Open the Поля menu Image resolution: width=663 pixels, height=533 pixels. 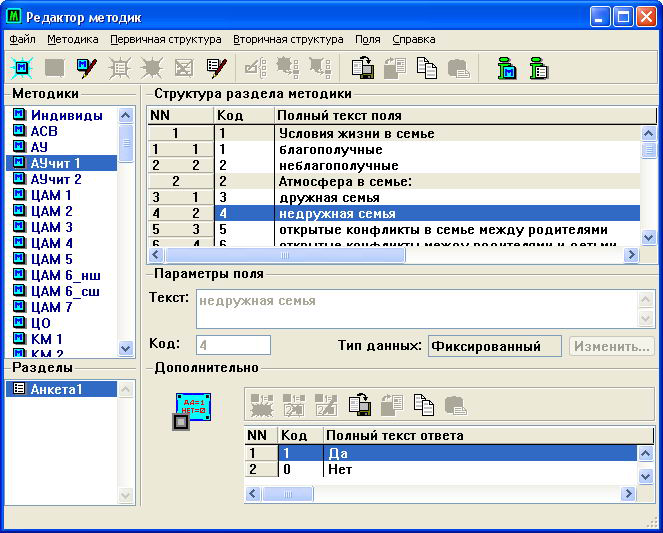click(368, 40)
